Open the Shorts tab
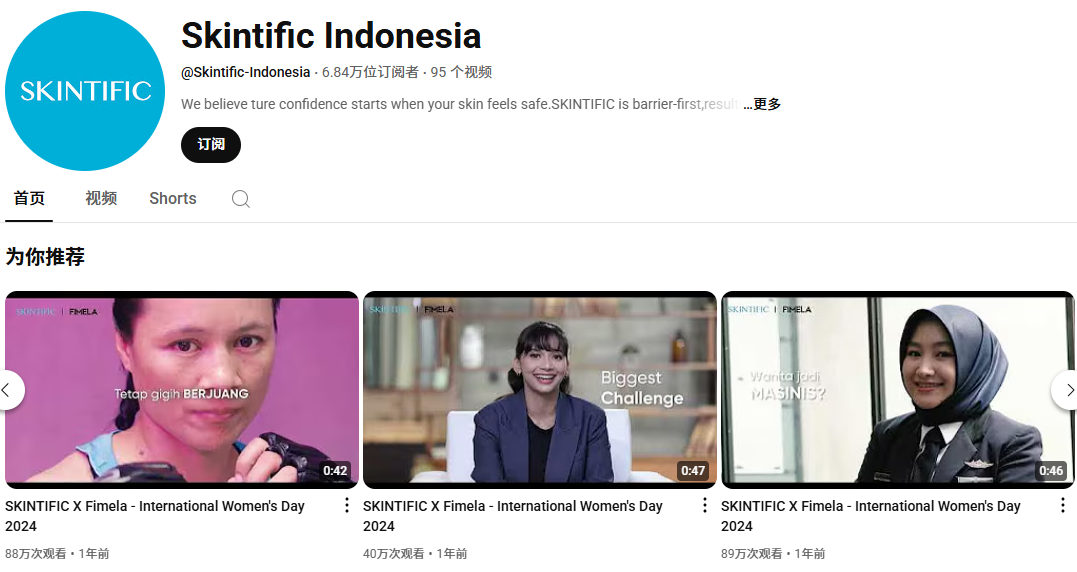1077x572 pixels. (173, 199)
